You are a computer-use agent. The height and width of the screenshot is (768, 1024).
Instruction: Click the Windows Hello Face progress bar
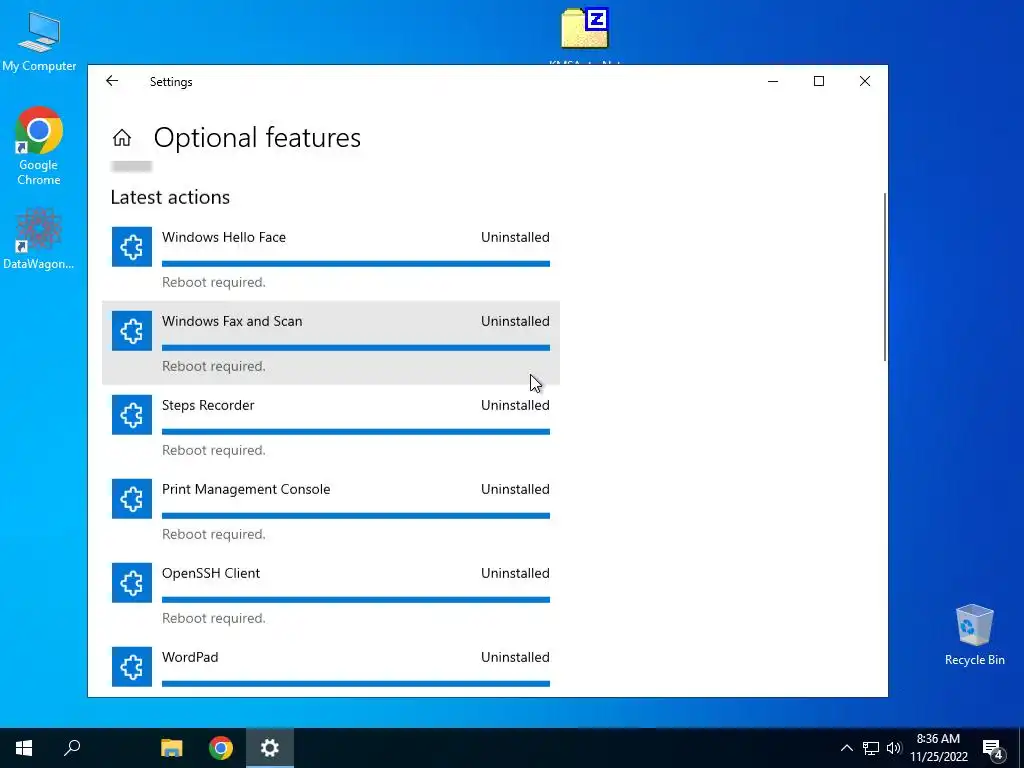click(x=356, y=264)
